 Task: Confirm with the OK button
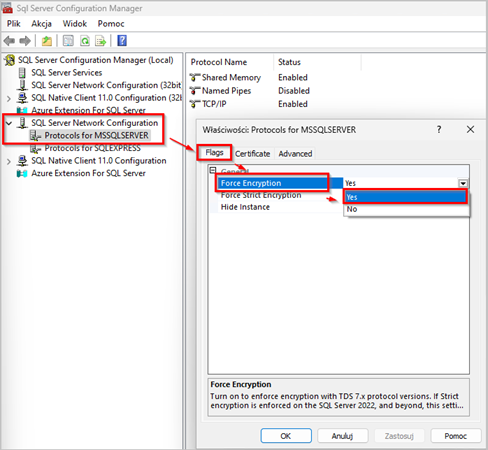[x=286, y=436]
